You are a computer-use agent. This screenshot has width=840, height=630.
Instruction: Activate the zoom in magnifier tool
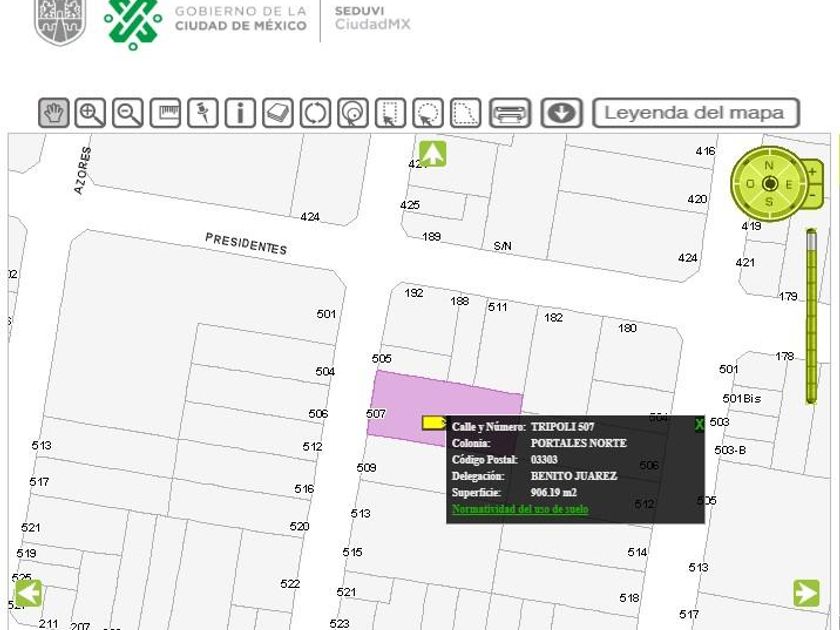tap(90, 113)
